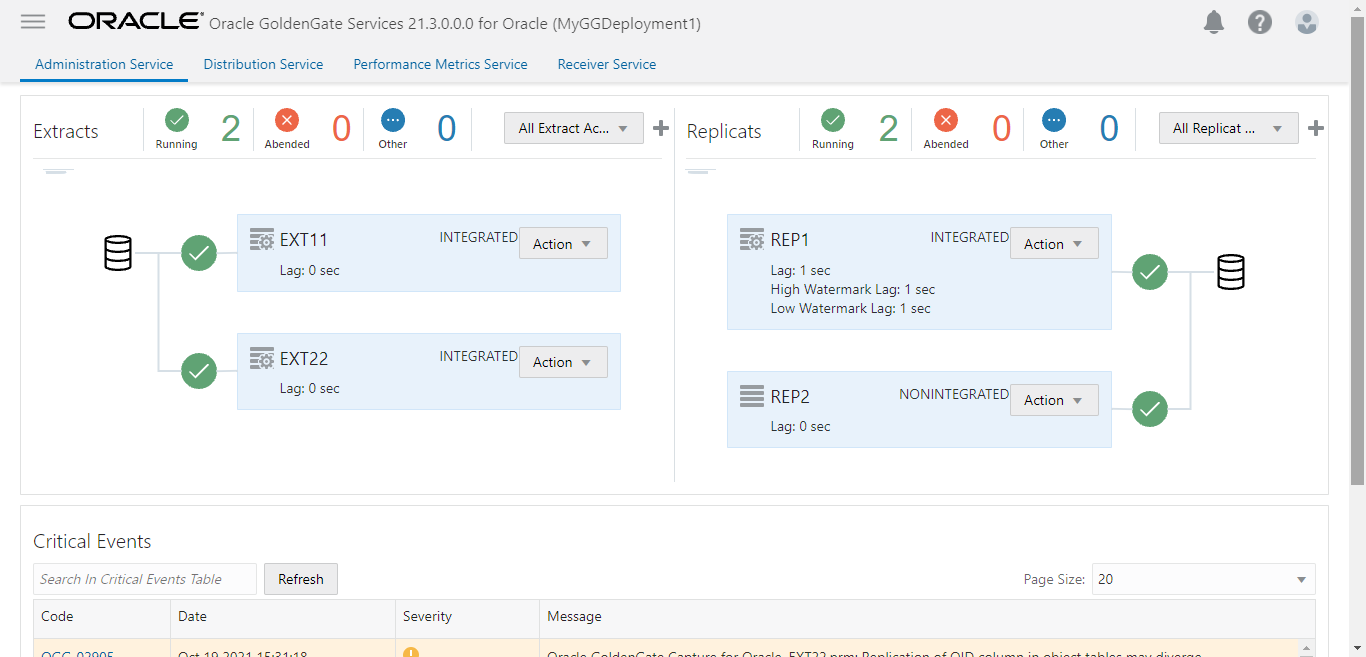Click the target database icon in Replicats
Screen dimensions: 1366x657
click(x=1231, y=272)
